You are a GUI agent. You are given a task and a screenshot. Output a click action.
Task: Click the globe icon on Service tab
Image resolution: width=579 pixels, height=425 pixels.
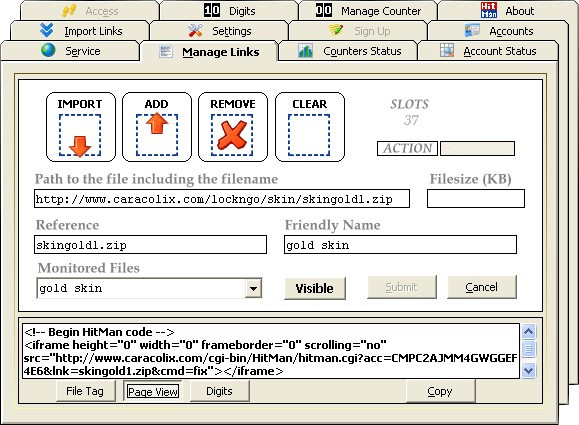pos(48,50)
